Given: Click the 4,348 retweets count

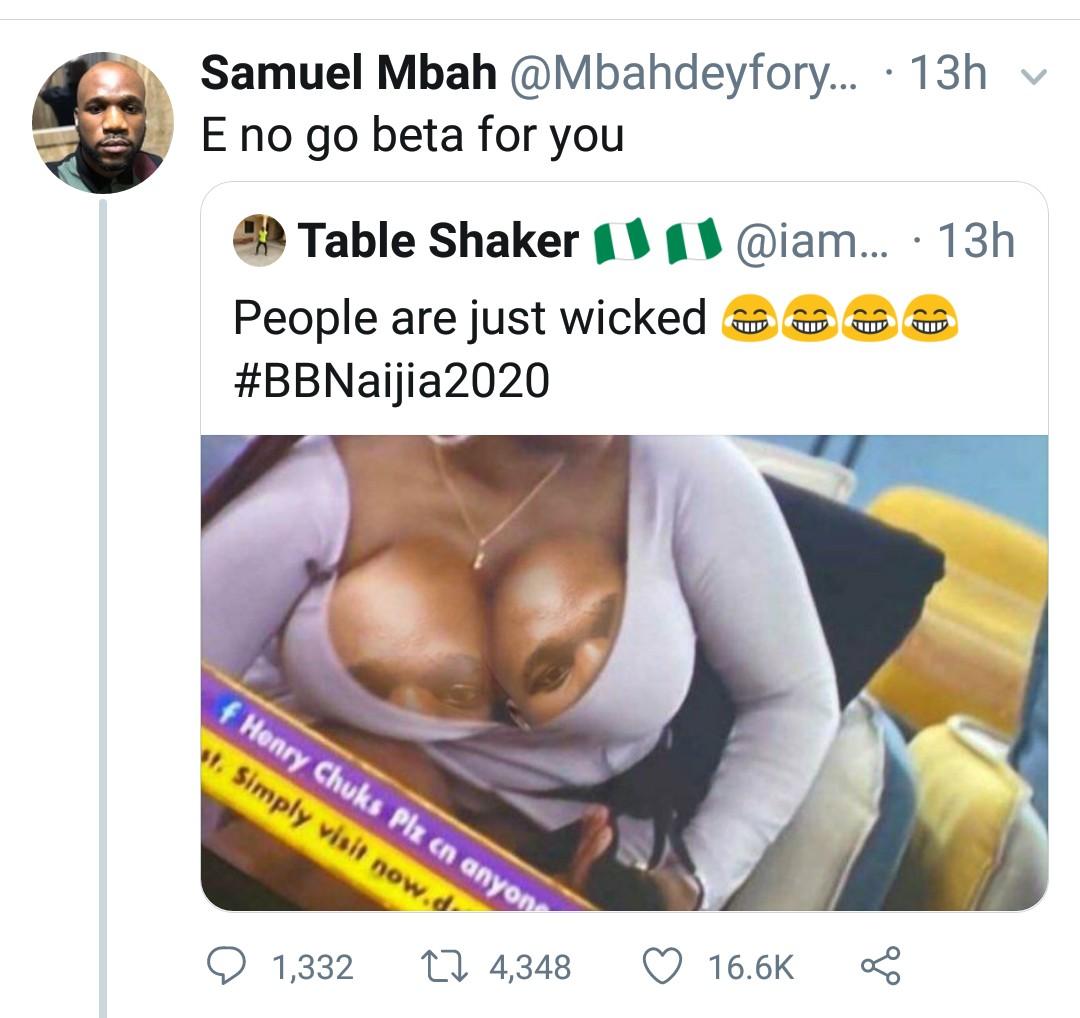Looking at the screenshot, I should tap(530, 967).
